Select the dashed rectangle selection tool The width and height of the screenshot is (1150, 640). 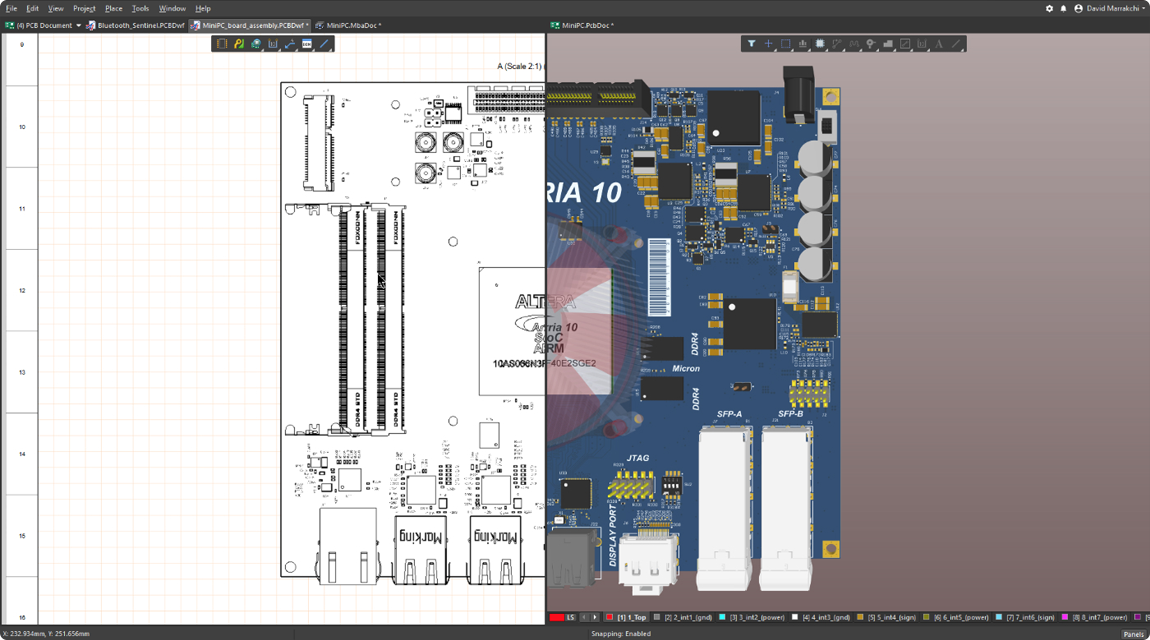(785, 44)
